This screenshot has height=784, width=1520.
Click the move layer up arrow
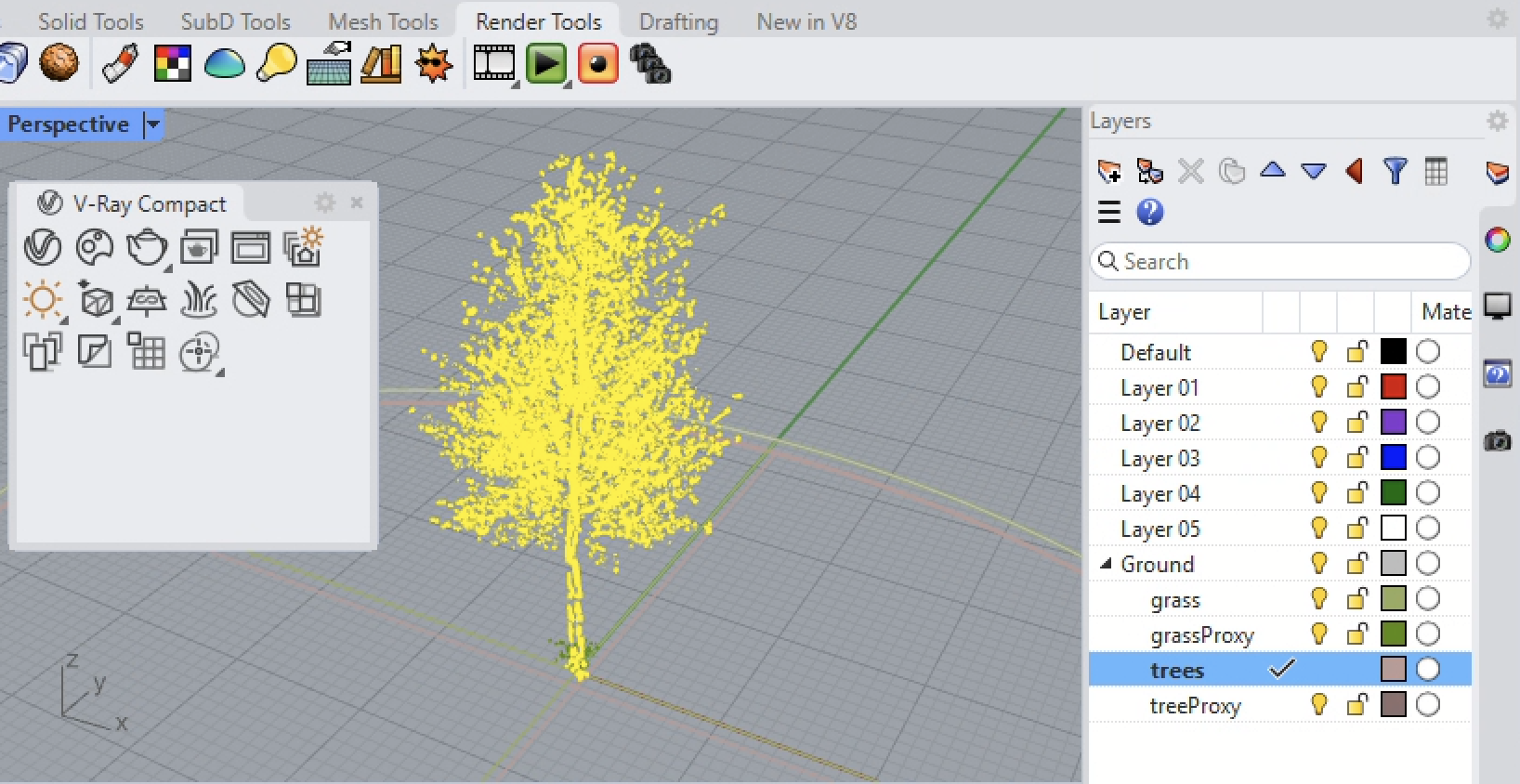(x=1272, y=171)
